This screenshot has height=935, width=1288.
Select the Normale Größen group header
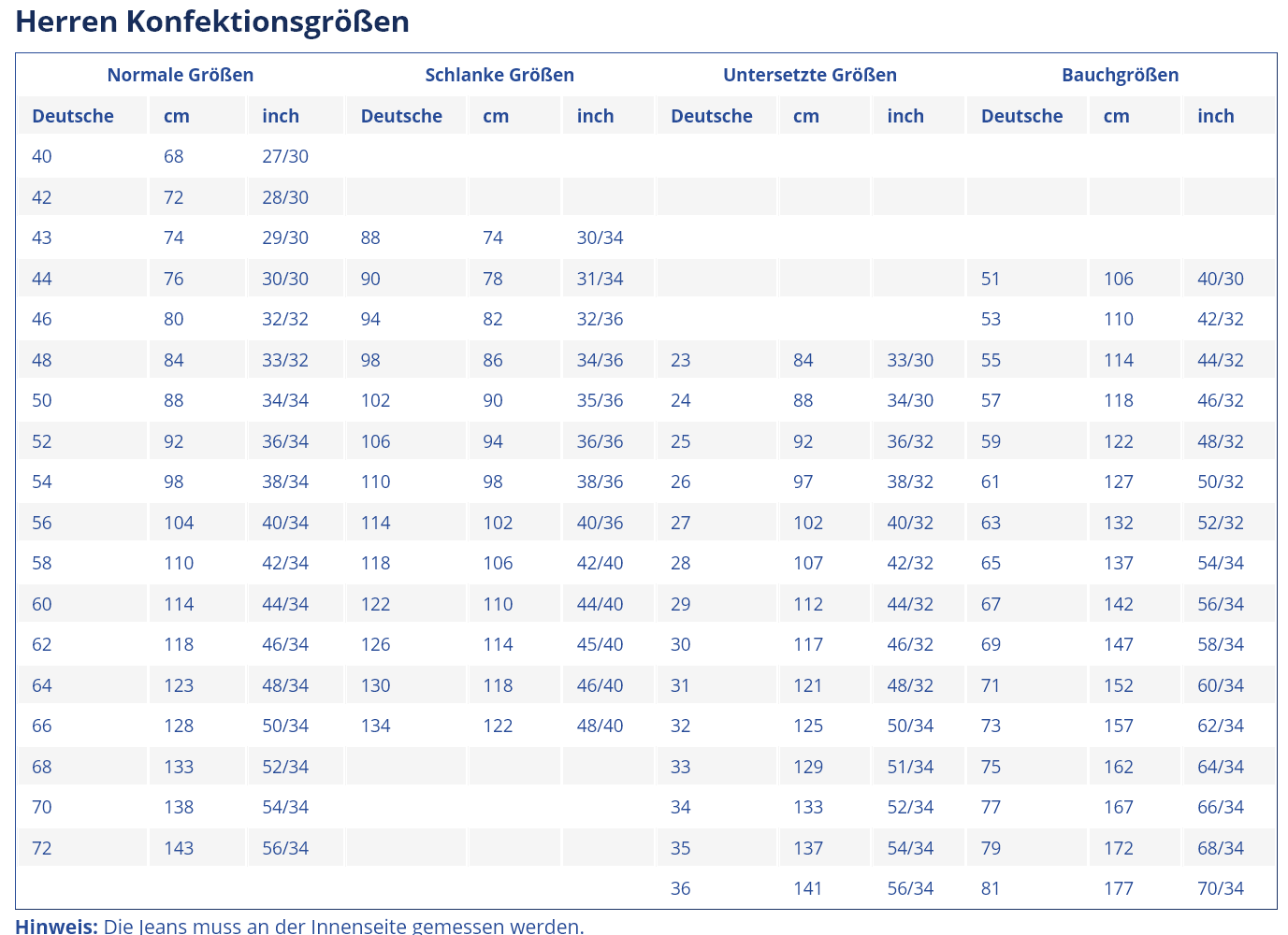[x=180, y=75]
